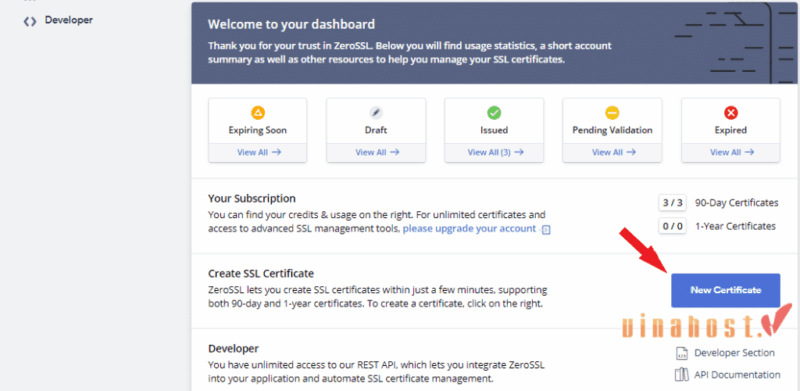Viewport: 800px width, 391px height.
Task: Click the Issued card title
Action: coord(494,130)
